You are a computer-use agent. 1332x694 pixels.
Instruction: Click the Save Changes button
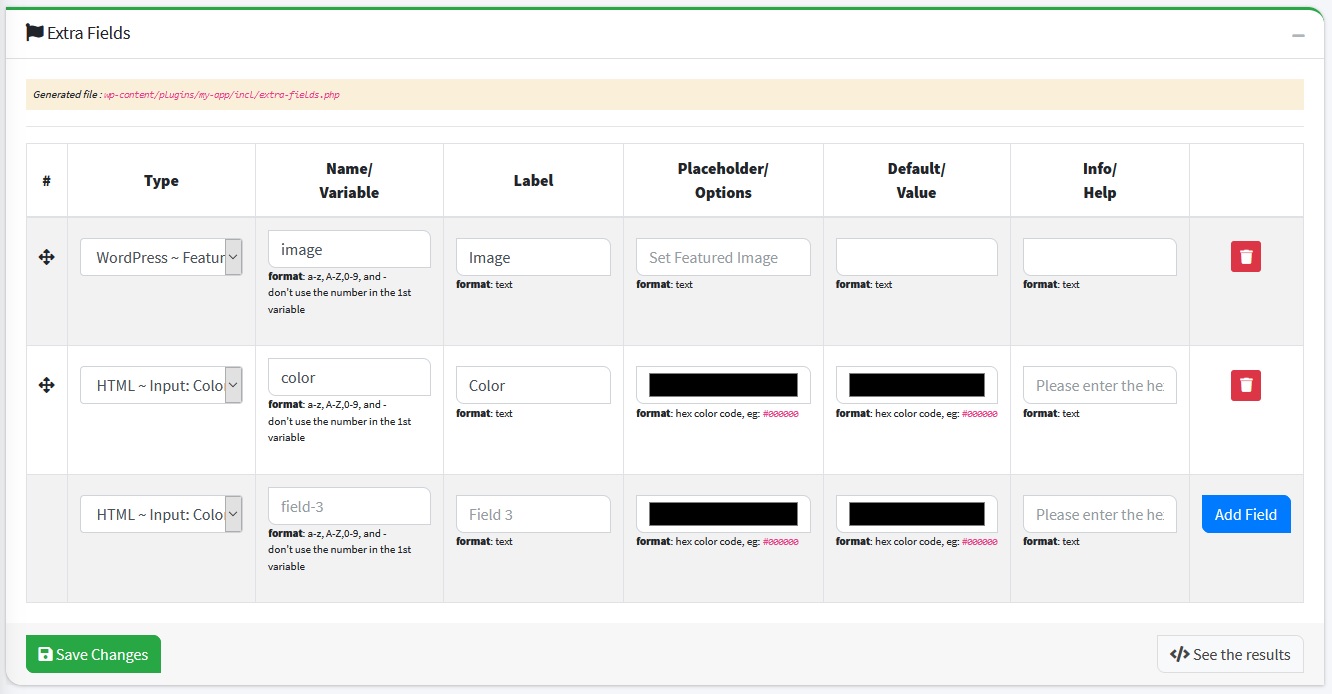click(93, 654)
